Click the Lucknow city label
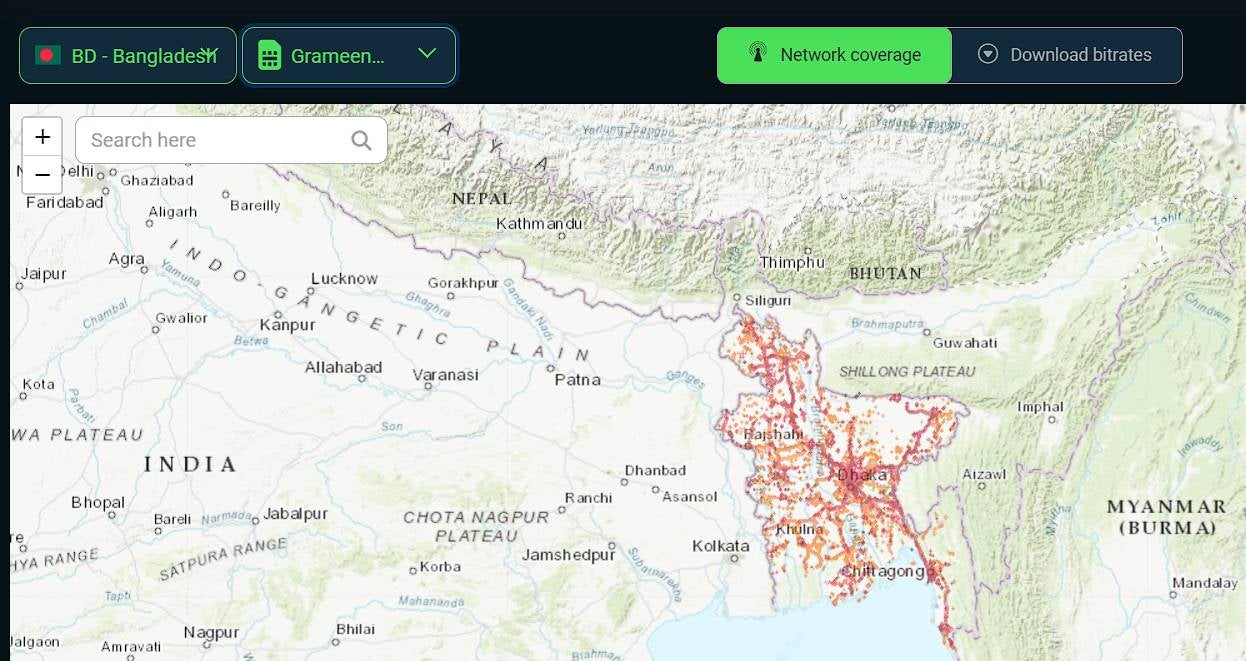The width and height of the screenshot is (1246, 661). pos(344,279)
